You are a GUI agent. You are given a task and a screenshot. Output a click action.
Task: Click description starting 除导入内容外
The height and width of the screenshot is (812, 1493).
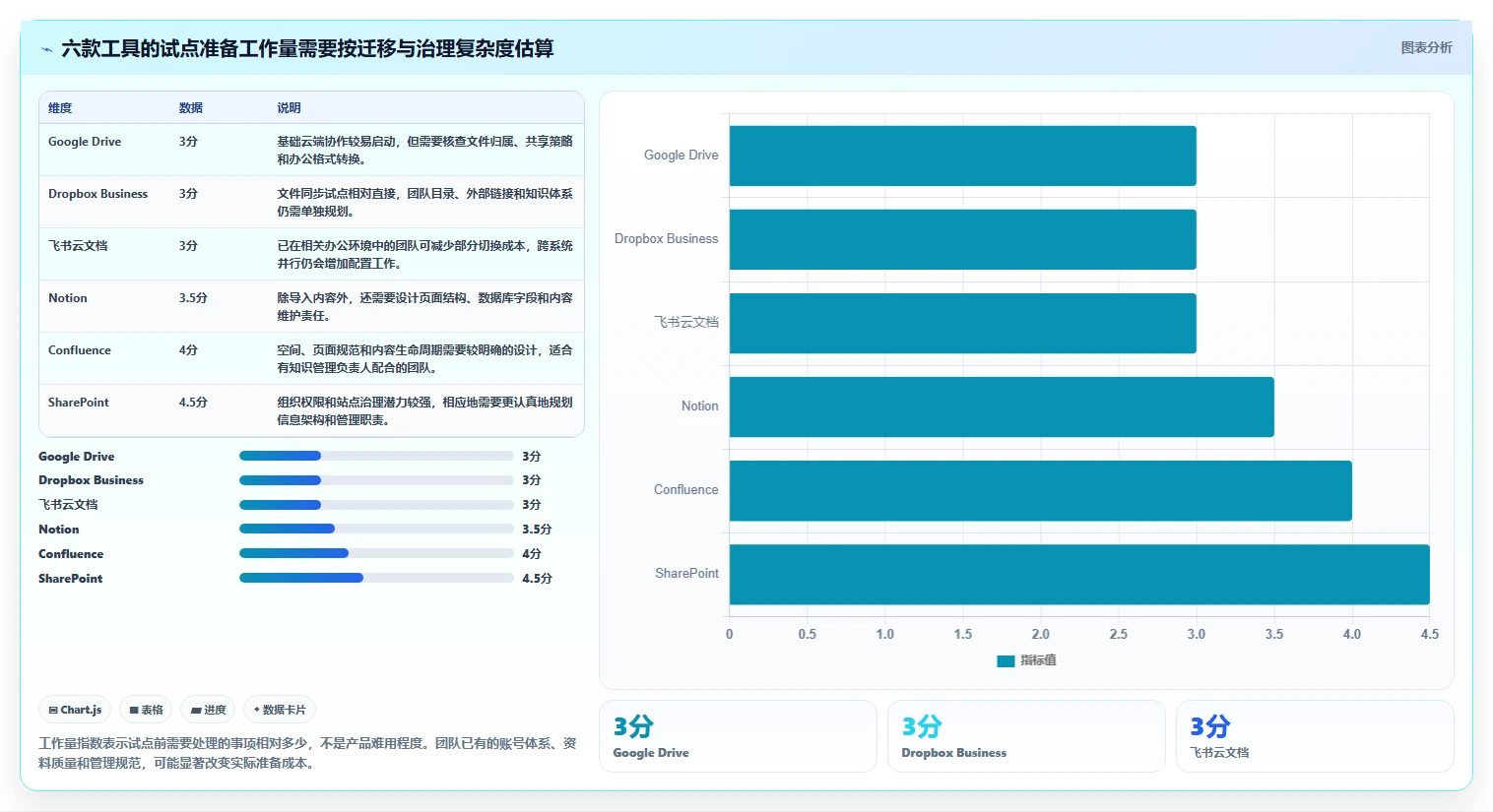click(x=424, y=307)
